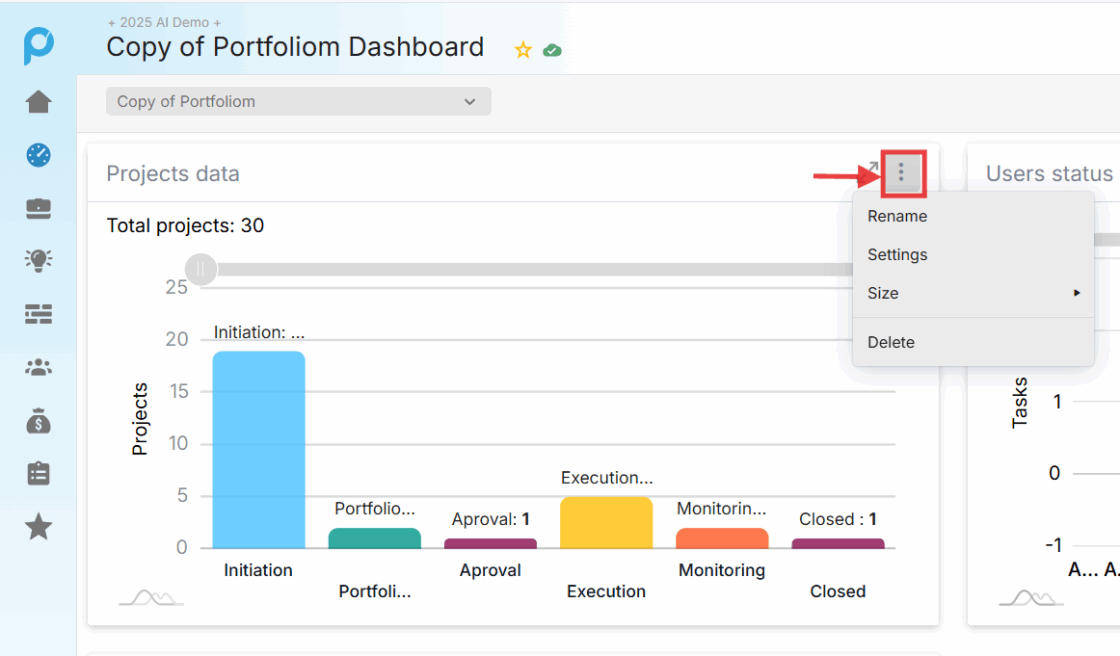Open the money bag Budget sidebar icon
Image resolution: width=1120 pixels, height=656 pixels.
tap(38, 421)
